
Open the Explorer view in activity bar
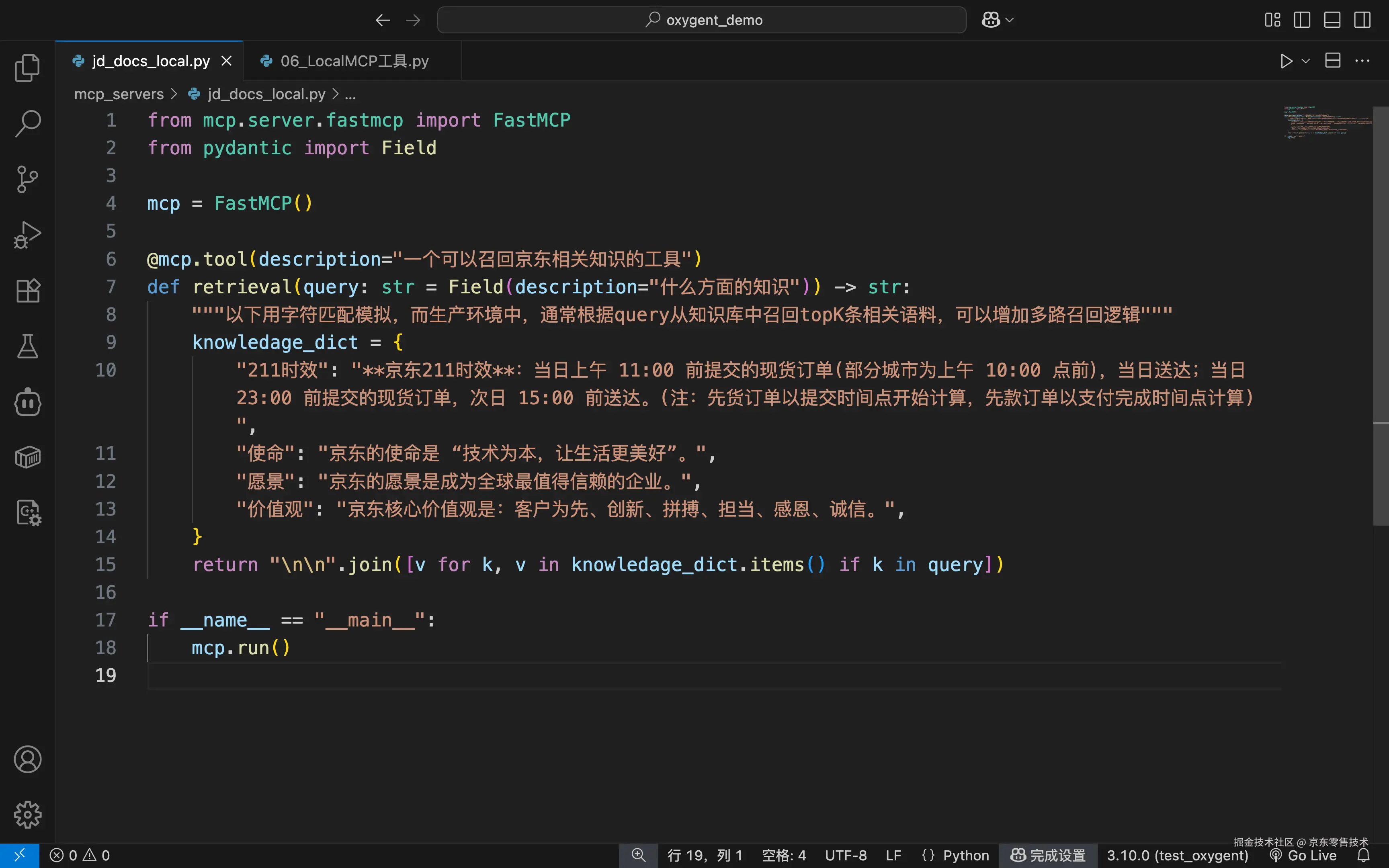coord(27,68)
